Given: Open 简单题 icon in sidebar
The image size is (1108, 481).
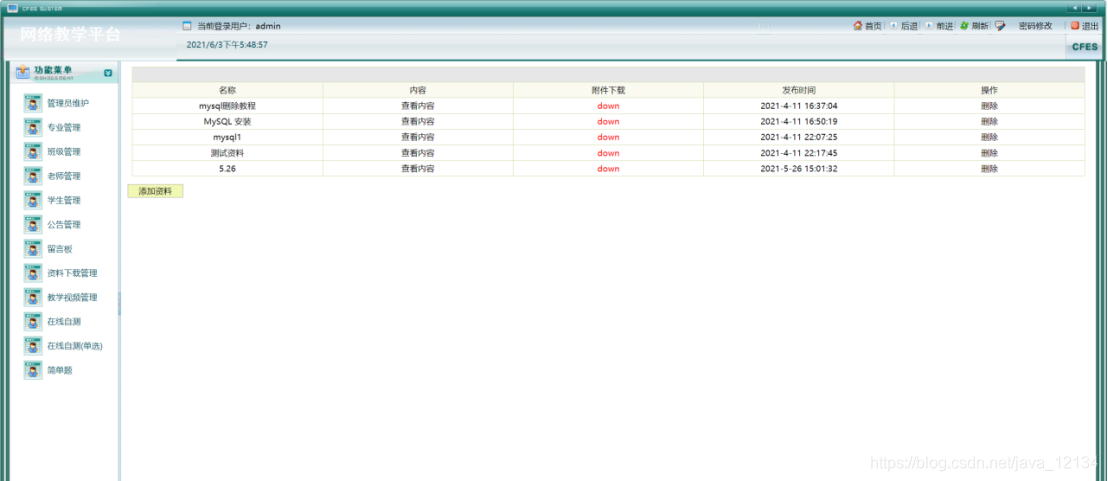Looking at the screenshot, I should (33, 370).
